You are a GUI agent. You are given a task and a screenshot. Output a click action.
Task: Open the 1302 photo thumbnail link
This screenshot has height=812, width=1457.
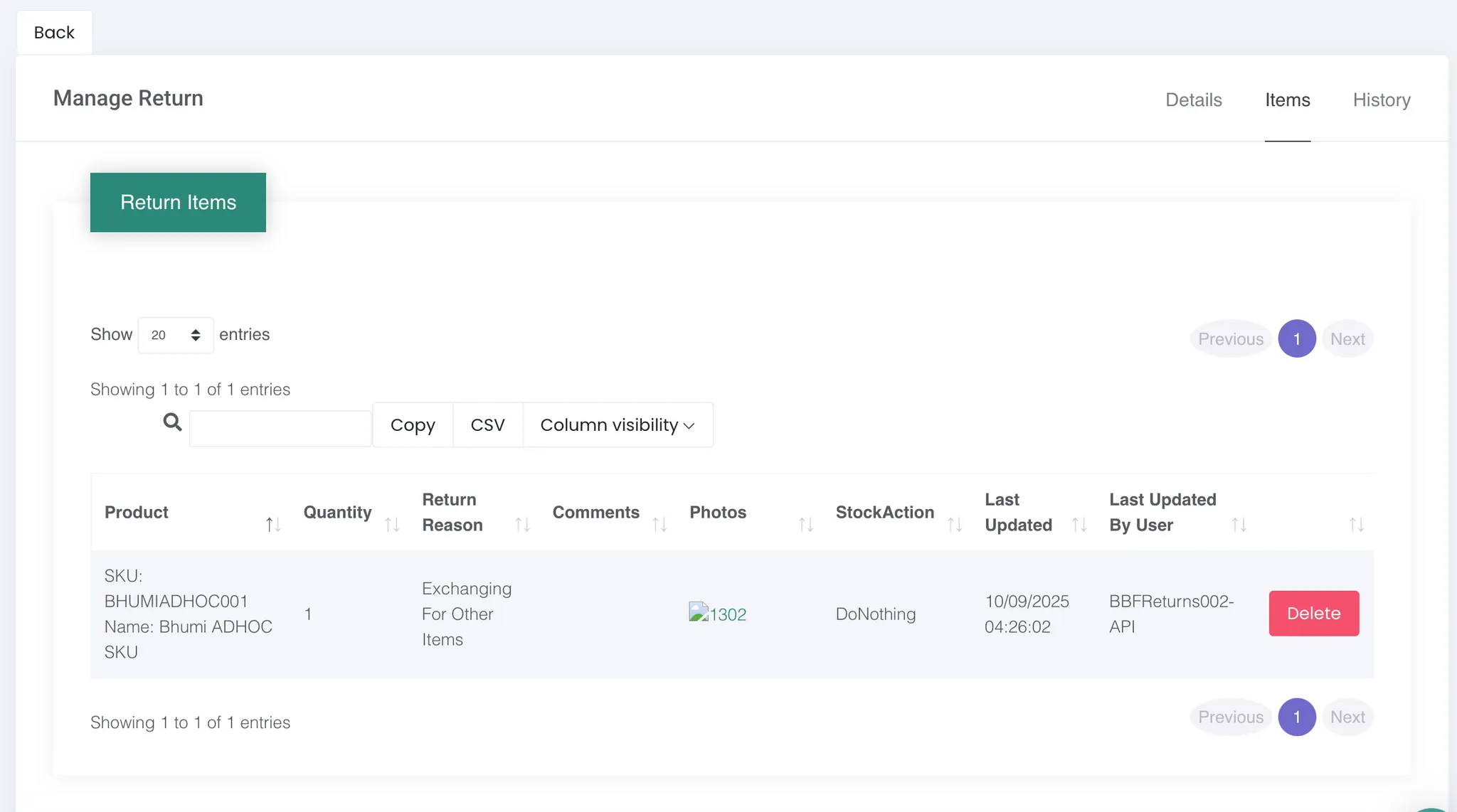[718, 614]
